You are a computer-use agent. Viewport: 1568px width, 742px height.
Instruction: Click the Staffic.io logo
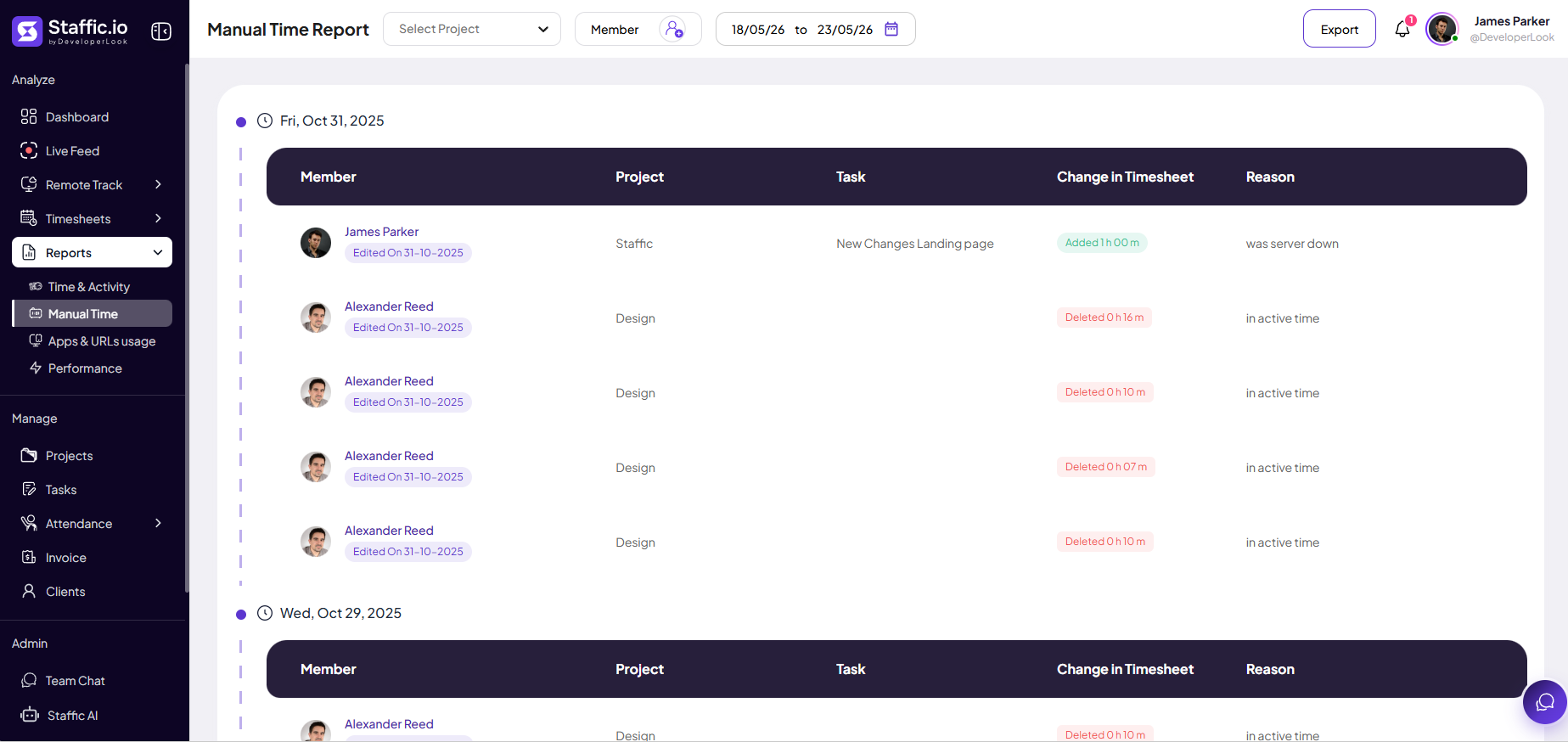click(x=70, y=31)
